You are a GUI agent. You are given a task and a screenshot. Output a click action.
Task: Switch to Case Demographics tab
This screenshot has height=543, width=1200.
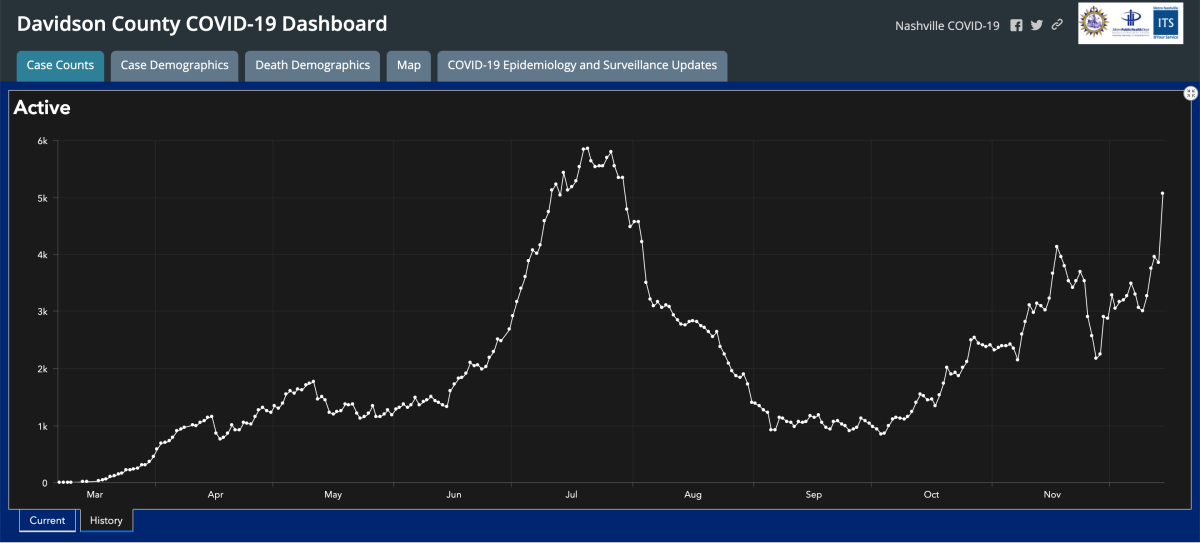pos(174,66)
